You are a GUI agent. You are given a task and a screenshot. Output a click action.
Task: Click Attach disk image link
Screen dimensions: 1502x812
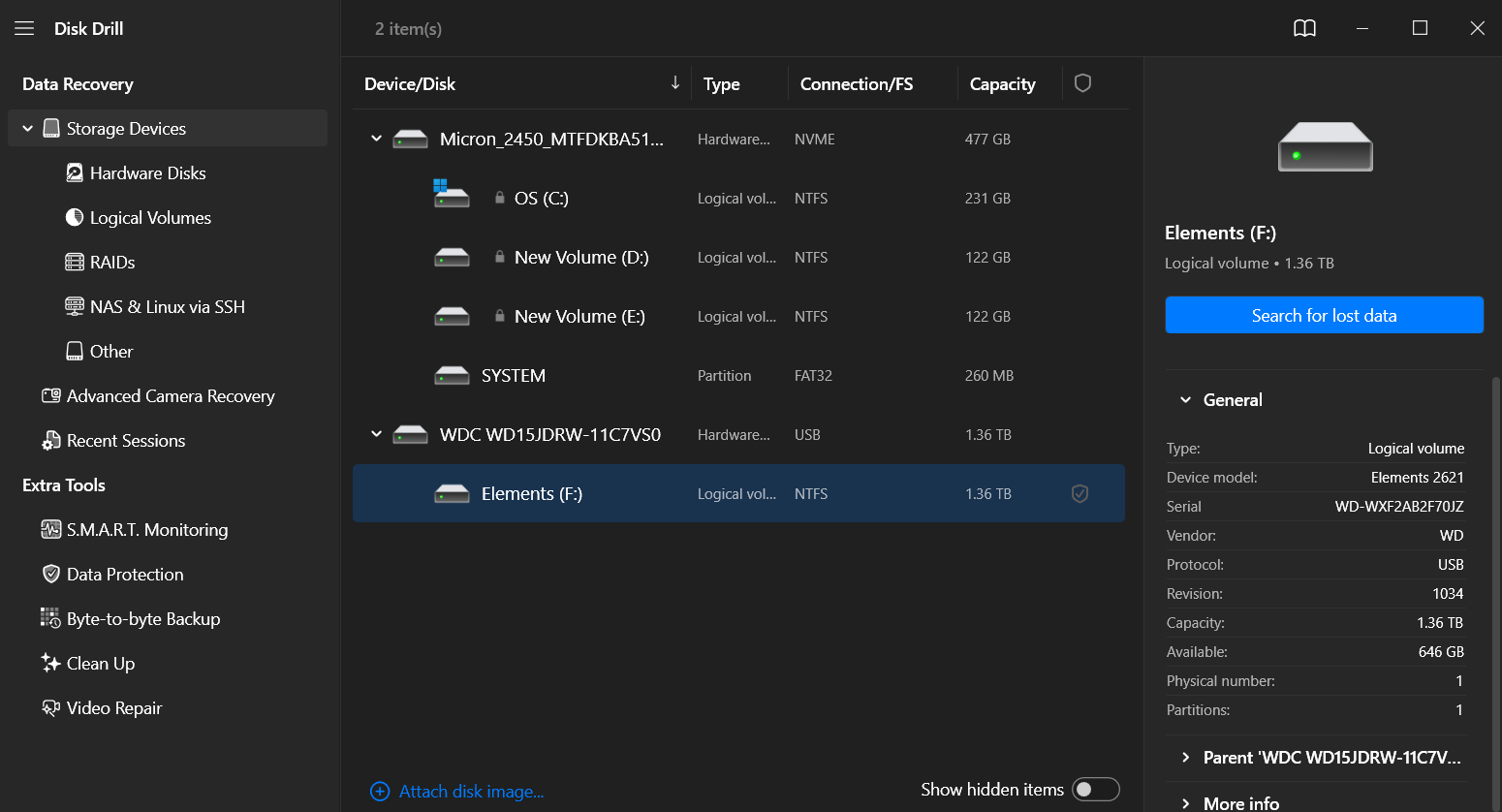point(471,792)
